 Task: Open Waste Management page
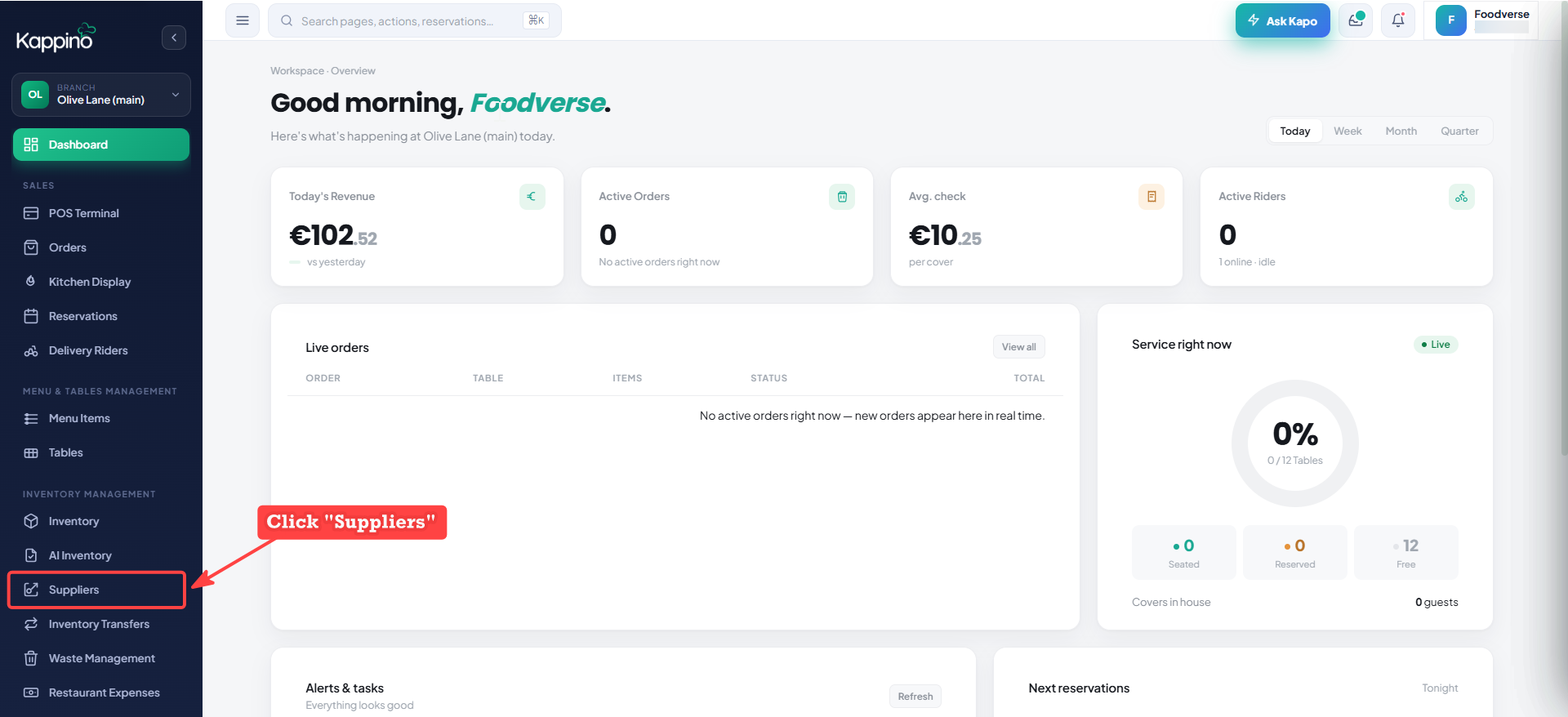point(101,658)
